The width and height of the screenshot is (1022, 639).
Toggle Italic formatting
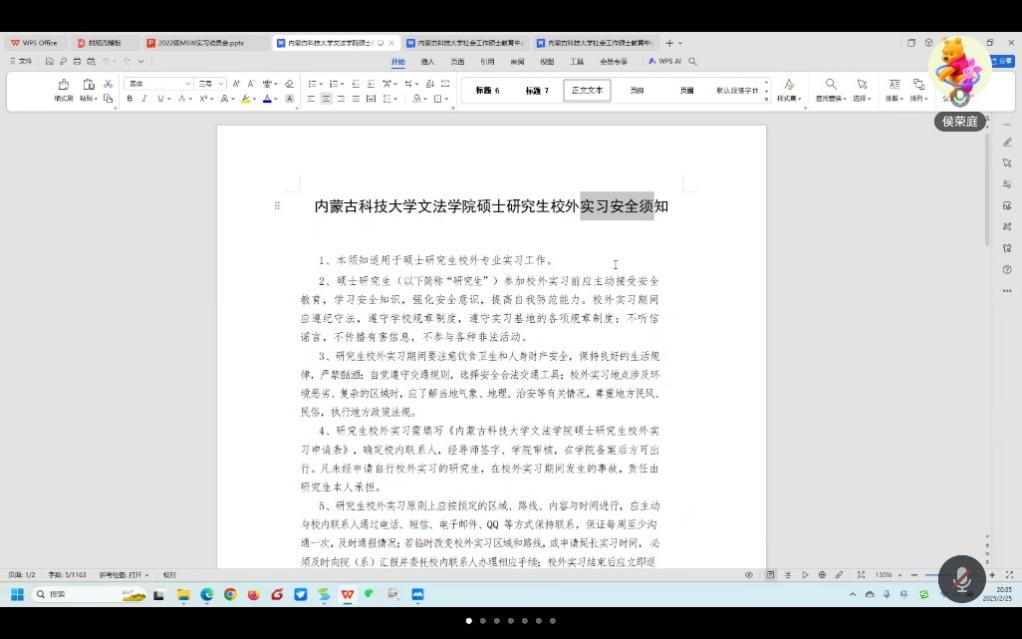144,99
